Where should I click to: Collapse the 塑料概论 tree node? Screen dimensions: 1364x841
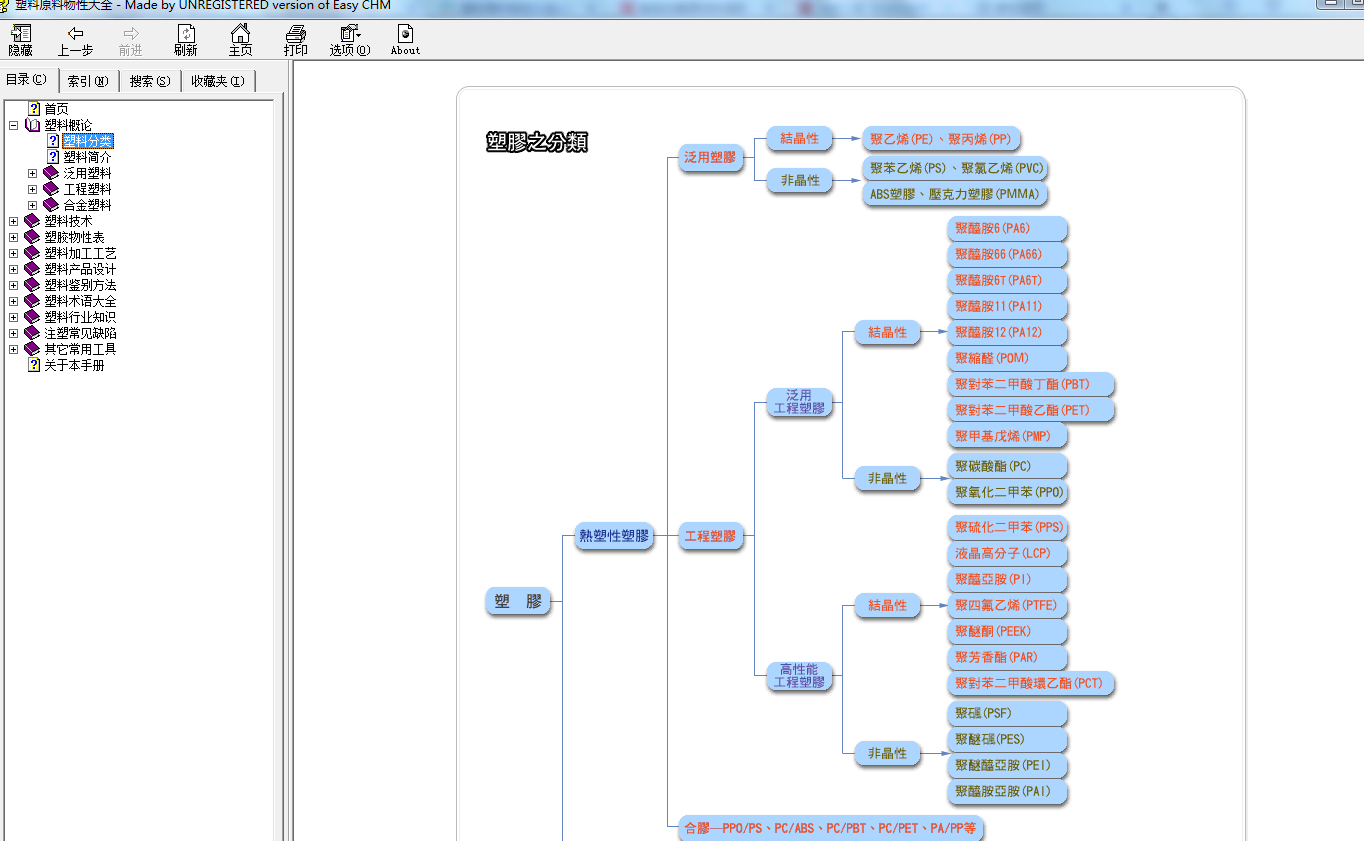pyautogui.click(x=13, y=125)
